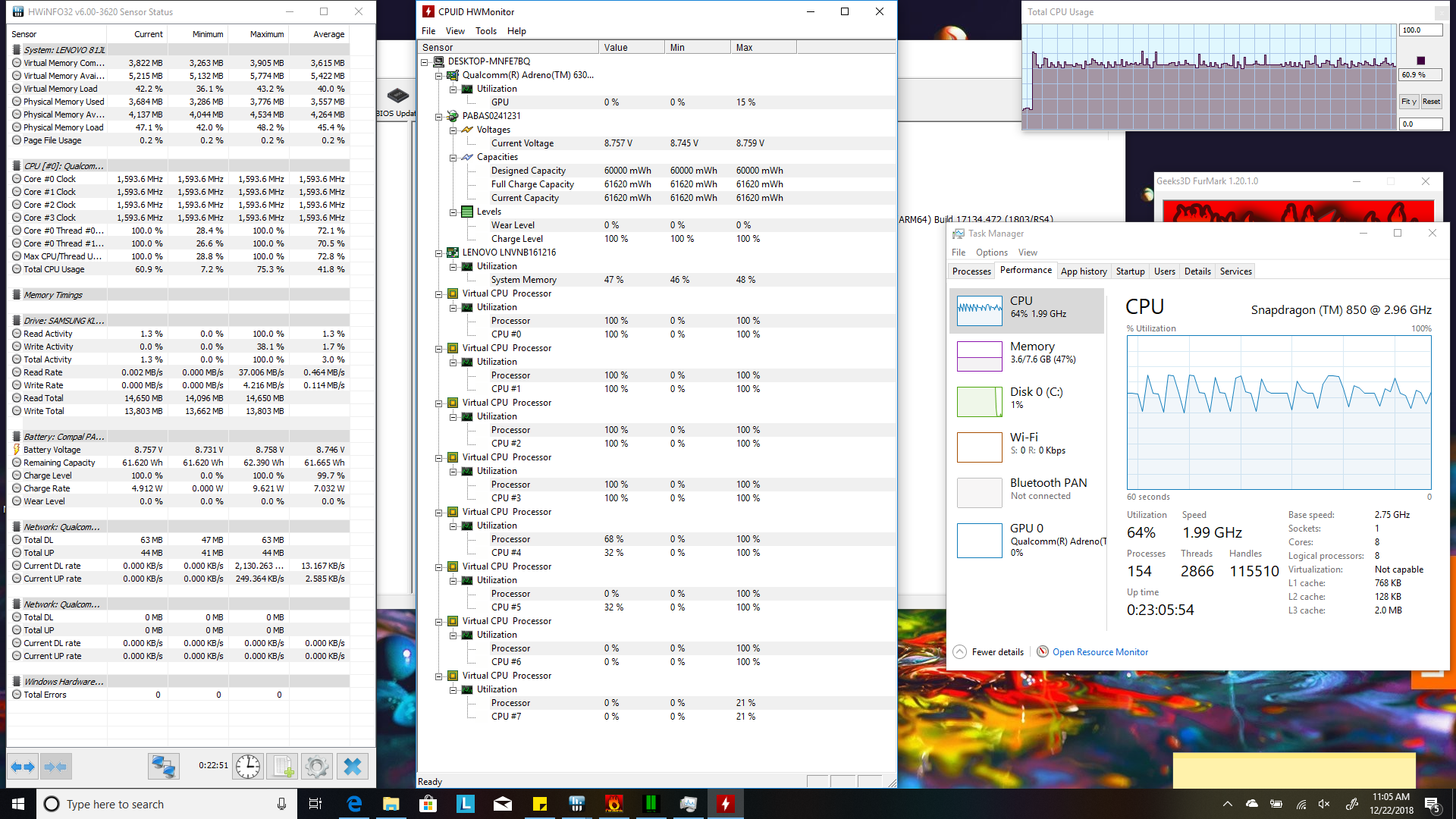Click the collapse columns arrows button in HWiNFO

(56, 767)
